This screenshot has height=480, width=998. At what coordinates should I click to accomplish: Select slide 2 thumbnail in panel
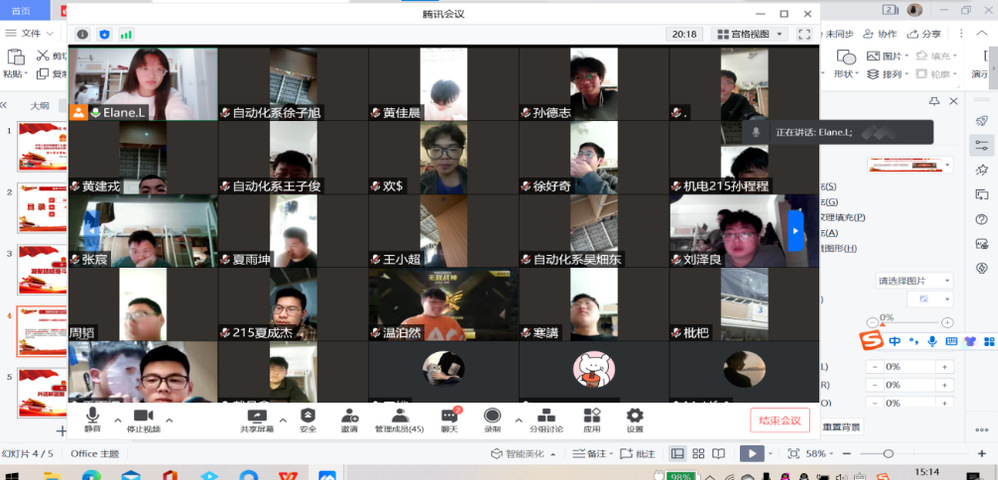tap(41, 208)
